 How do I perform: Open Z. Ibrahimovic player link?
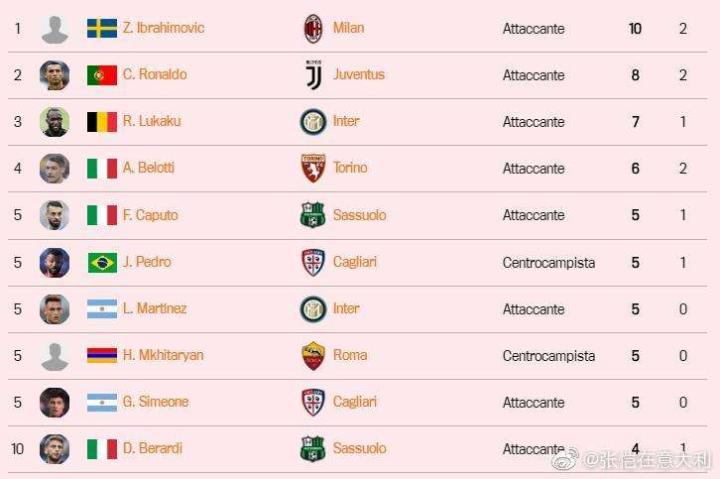pyautogui.click(x=163, y=28)
